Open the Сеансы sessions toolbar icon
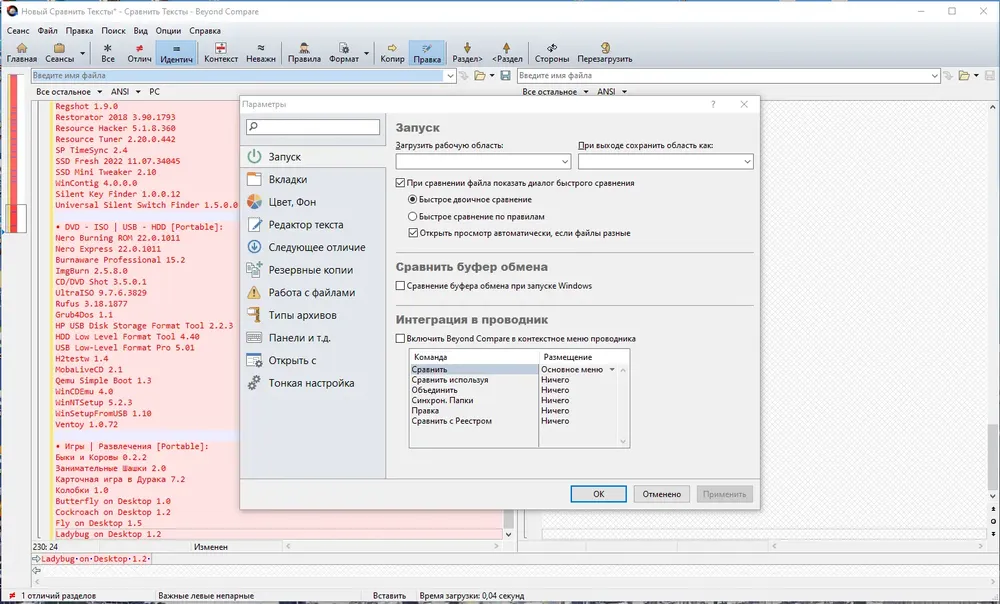 [59, 53]
